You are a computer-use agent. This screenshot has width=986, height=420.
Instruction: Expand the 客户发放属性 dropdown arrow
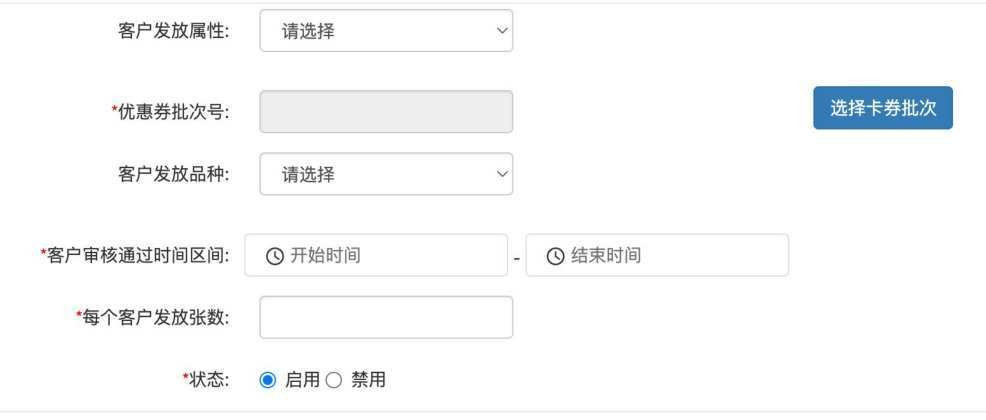pyautogui.click(x=502, y=30)
